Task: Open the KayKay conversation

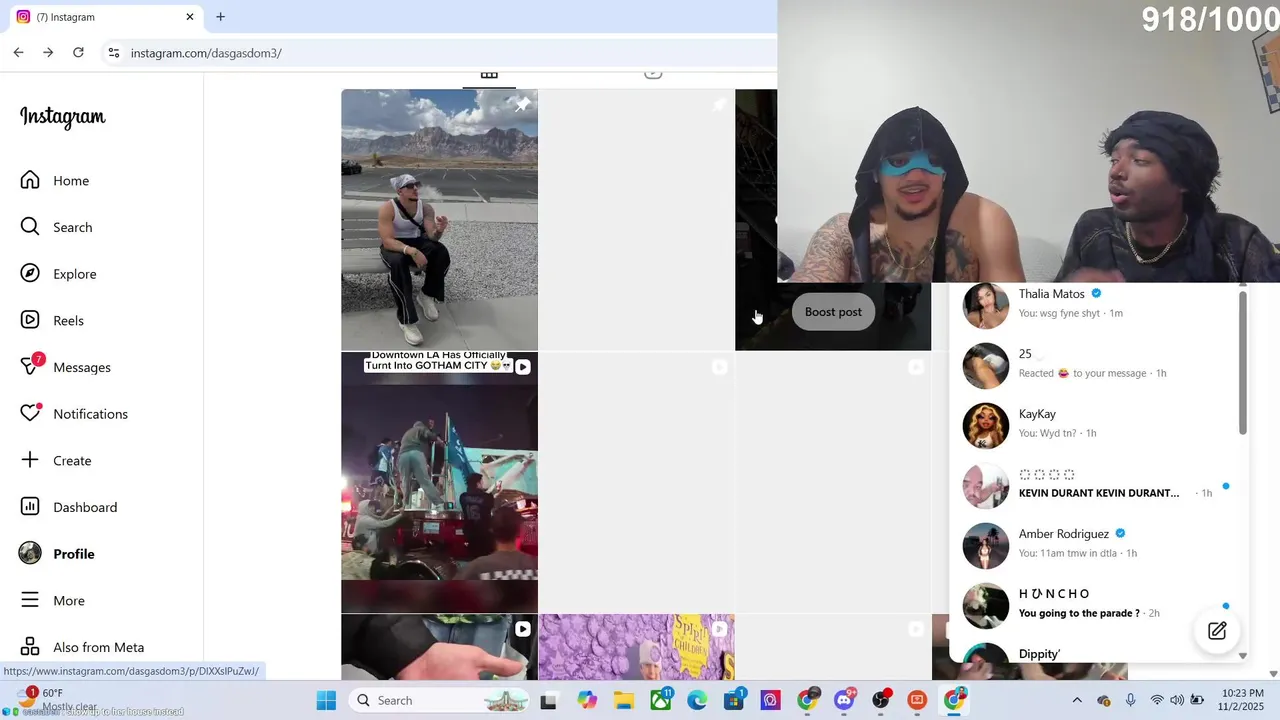Action: (x=1094, y=424)
